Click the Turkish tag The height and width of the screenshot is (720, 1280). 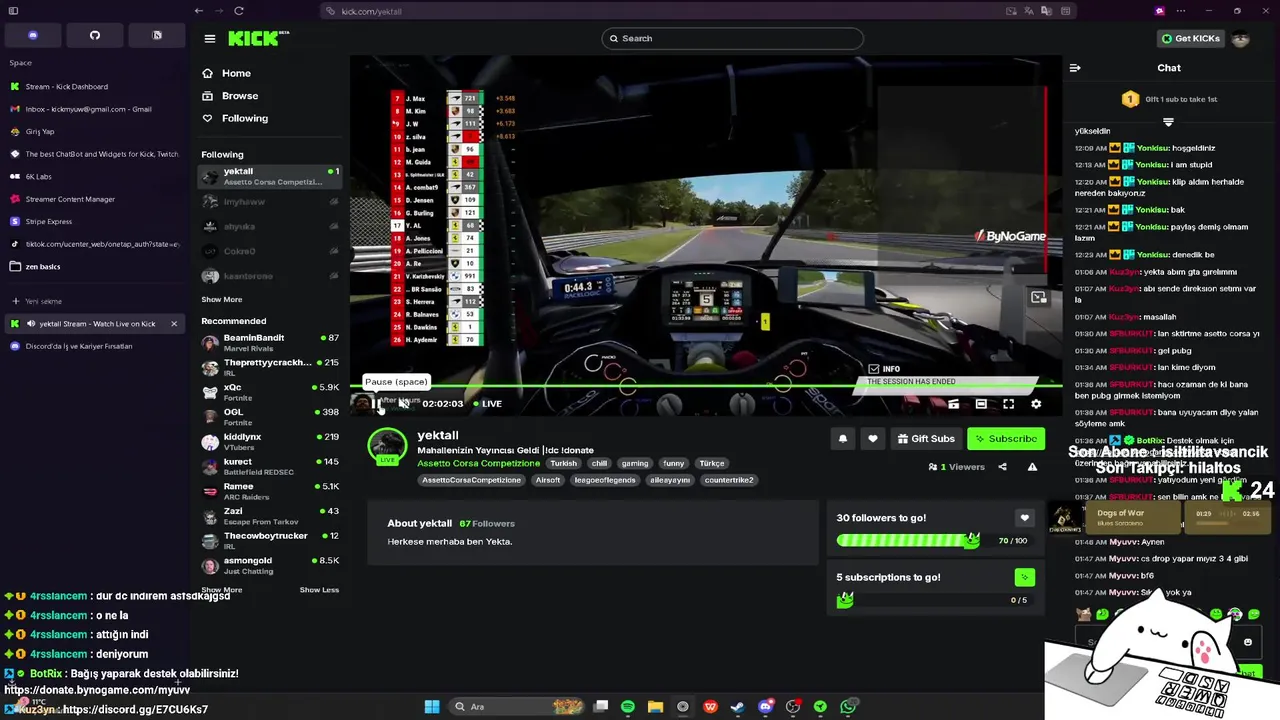coord(563,463)
